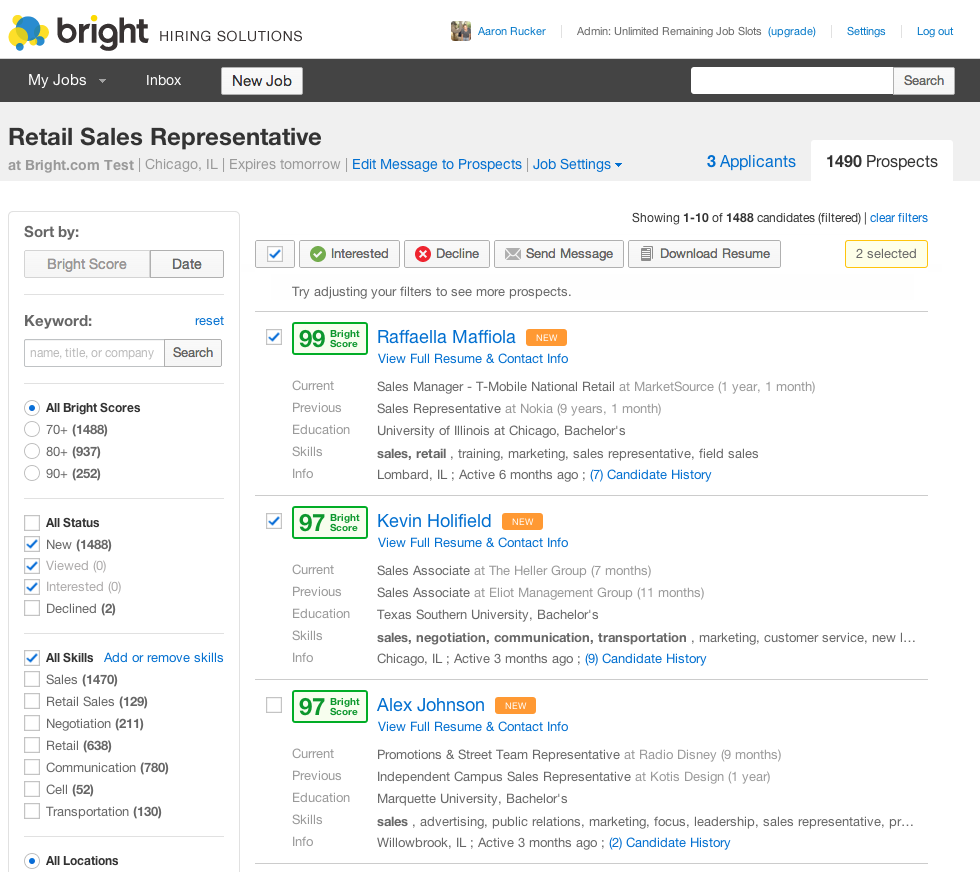Toggle the select-all checkbox in action bar
This screenshot has height=872, width=980.
coord(274,254)
